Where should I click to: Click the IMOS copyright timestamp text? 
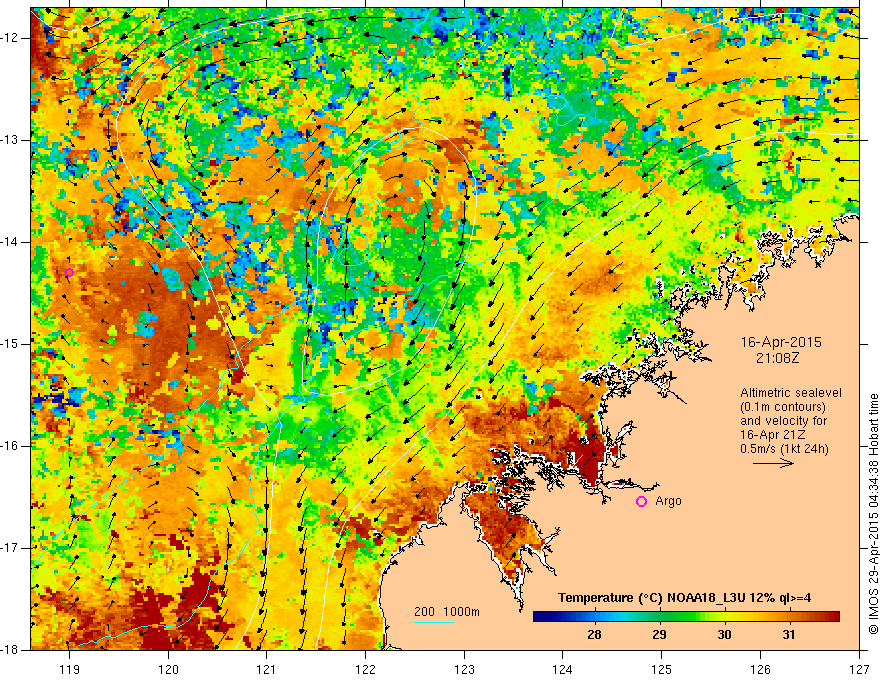coord(873,514)
